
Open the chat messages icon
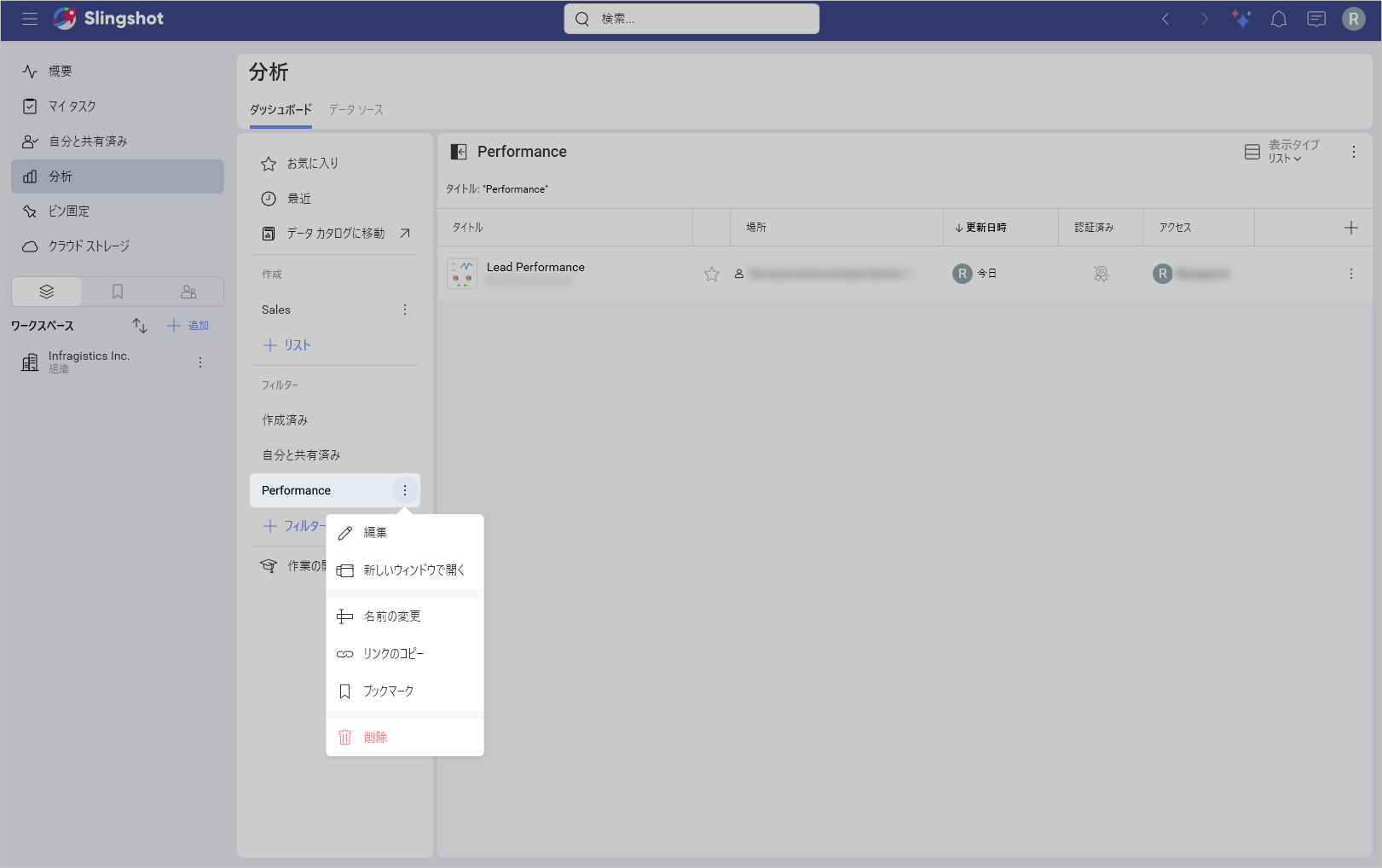(1316, 19)
